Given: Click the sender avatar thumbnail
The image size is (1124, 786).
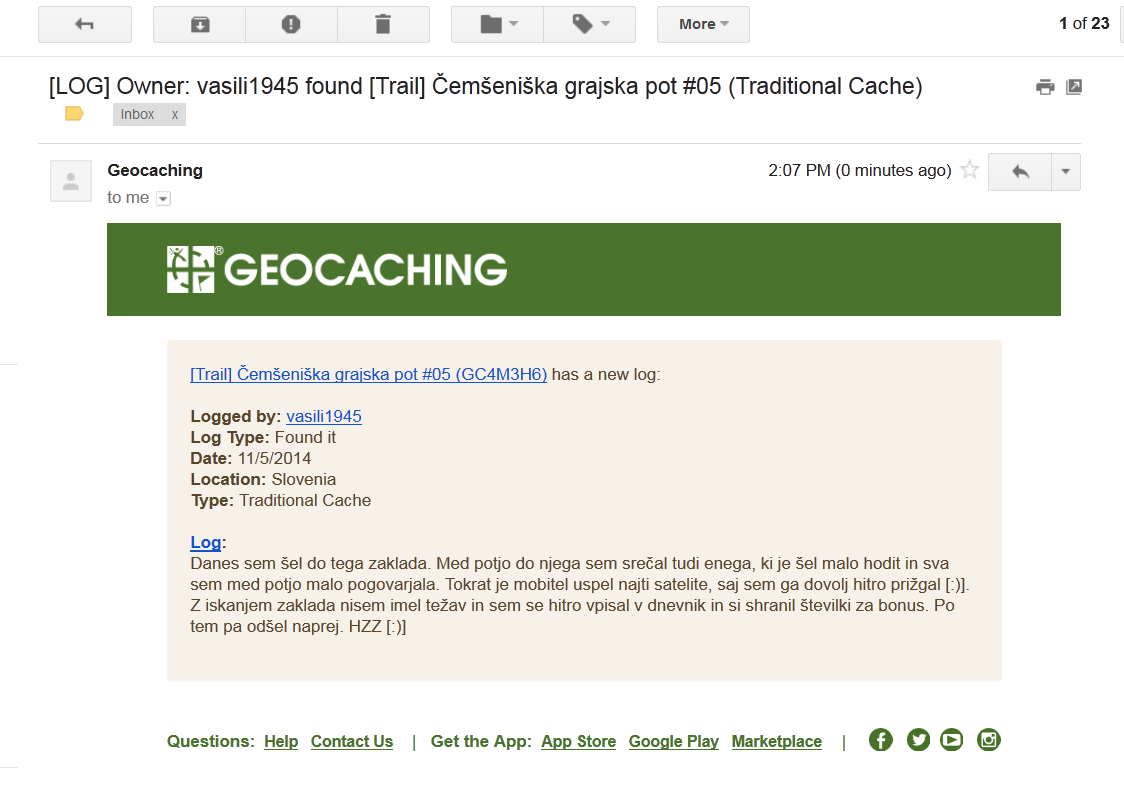Looking at the screenshot, I should [71, 181].
